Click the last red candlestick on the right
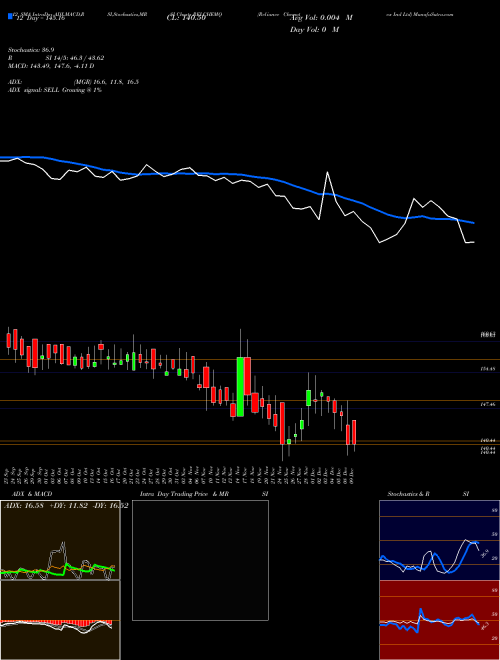500x660 pixels. click(x=354, y=432)
